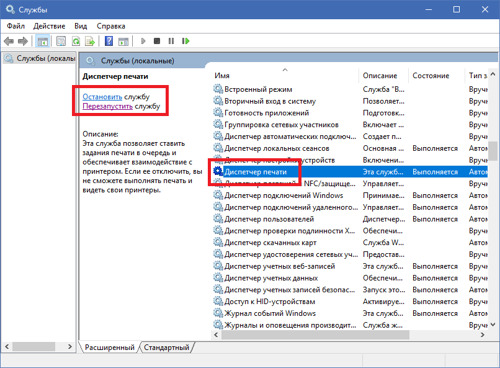Restart the service with the restart toolbar icon
500x368 pixels.
click(186, 41)
